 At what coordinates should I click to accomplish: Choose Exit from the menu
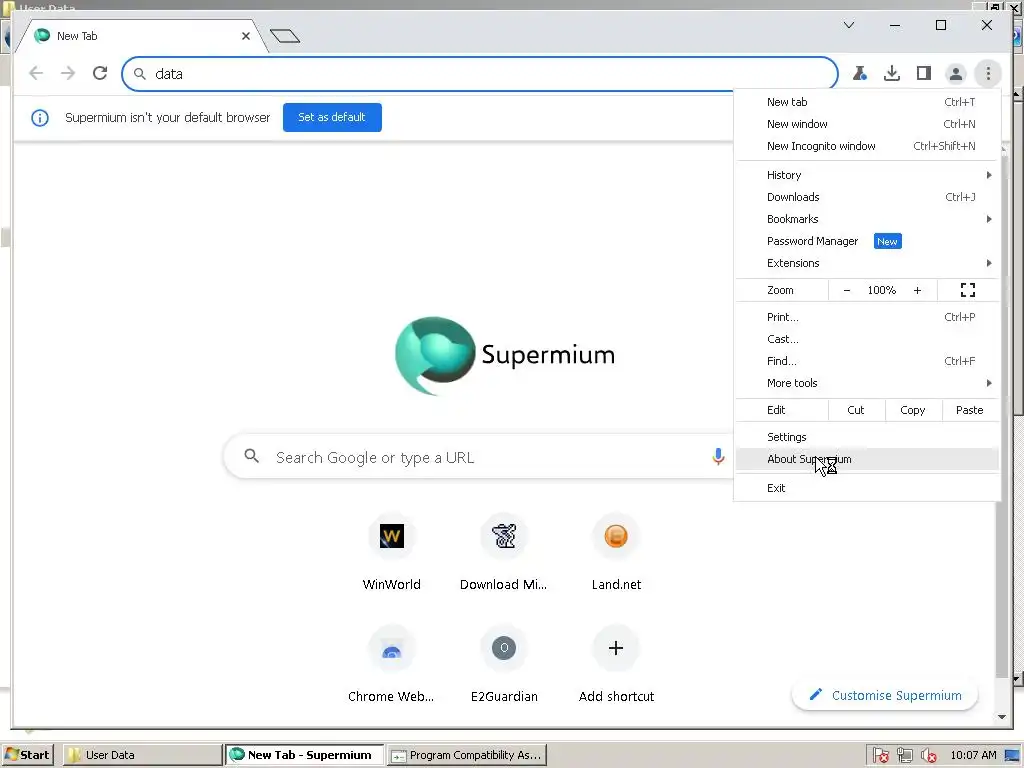(x=867, y=488)
